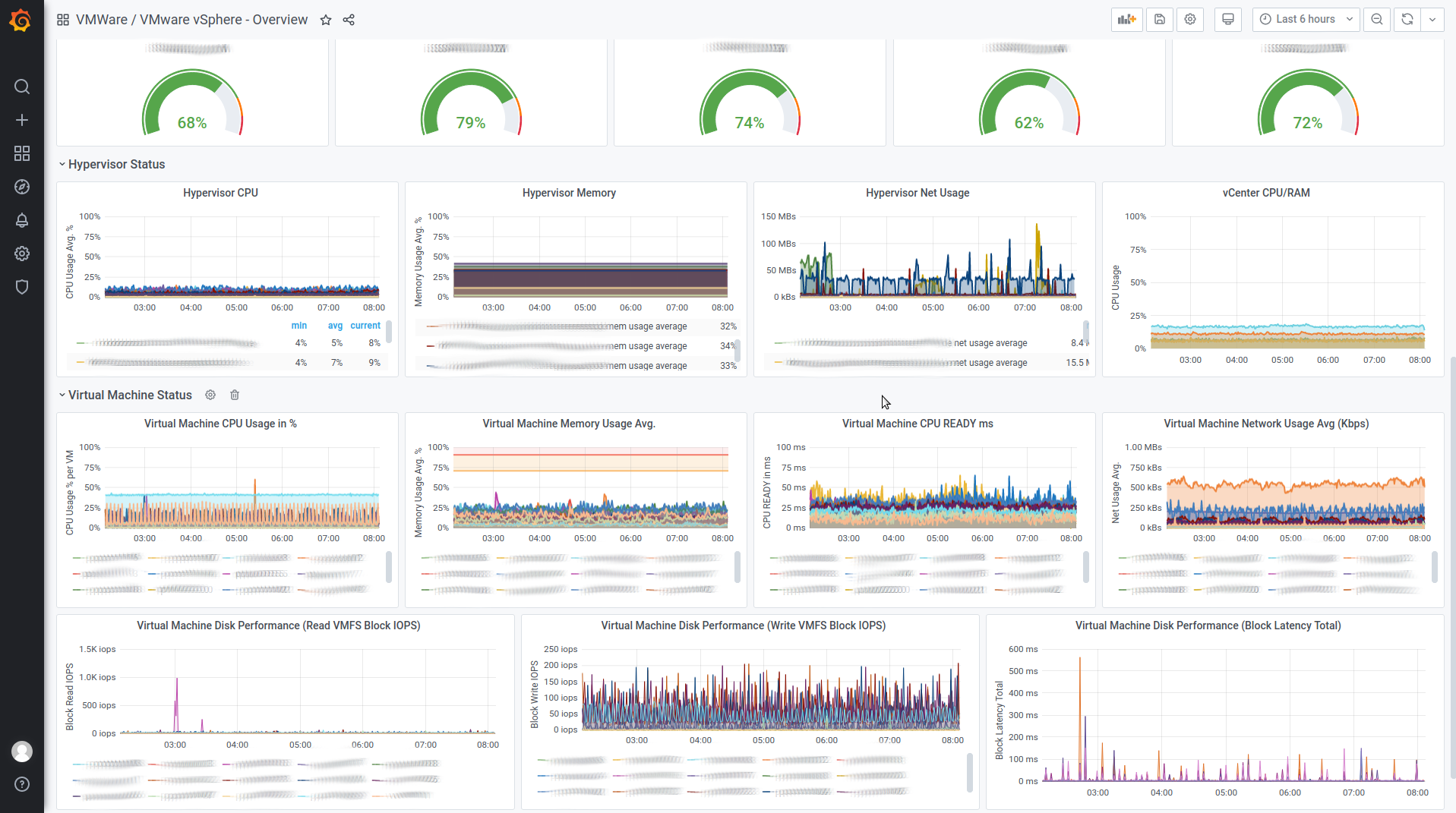Click the 68% gauge panel

tap(192, 93)
